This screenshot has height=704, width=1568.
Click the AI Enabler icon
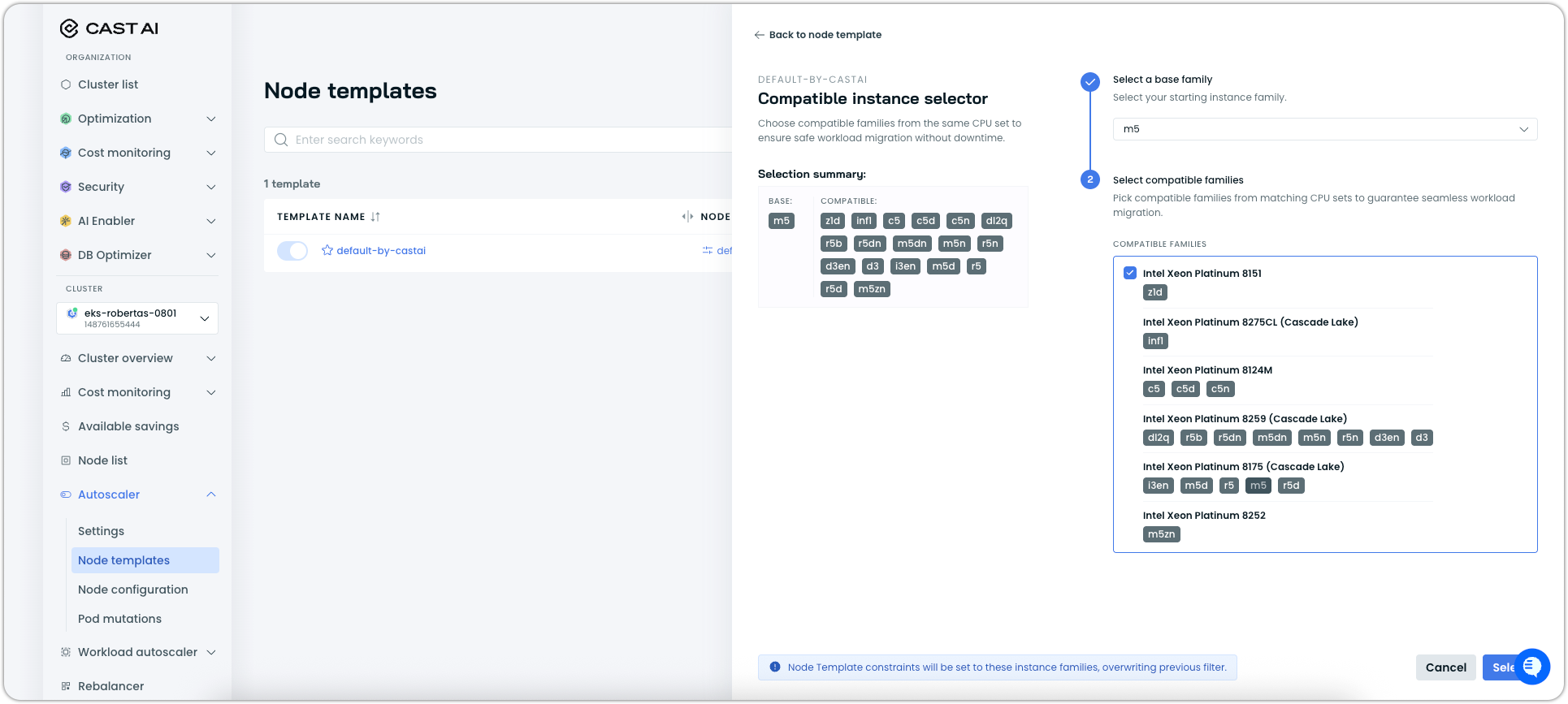66,221
